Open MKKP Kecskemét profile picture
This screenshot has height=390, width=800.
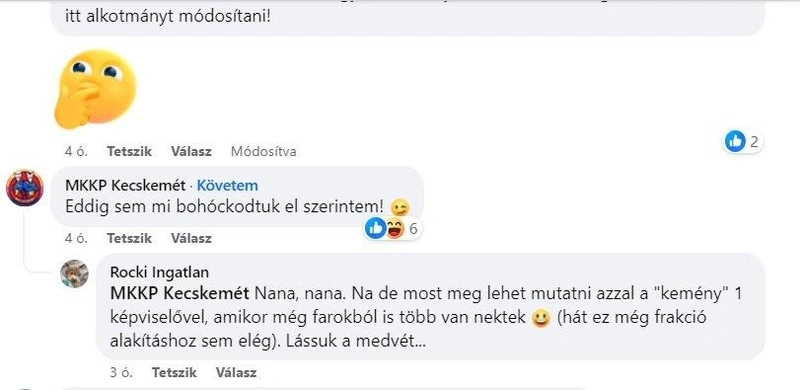coord(24,188)
